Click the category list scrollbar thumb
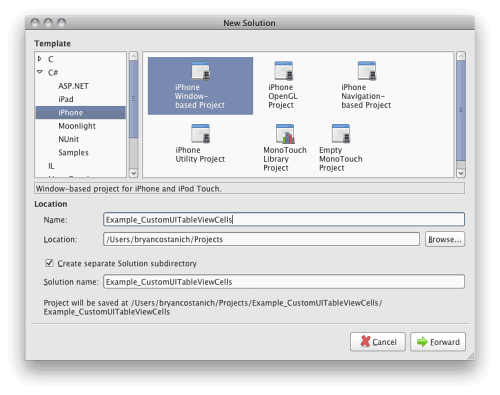 133,99
